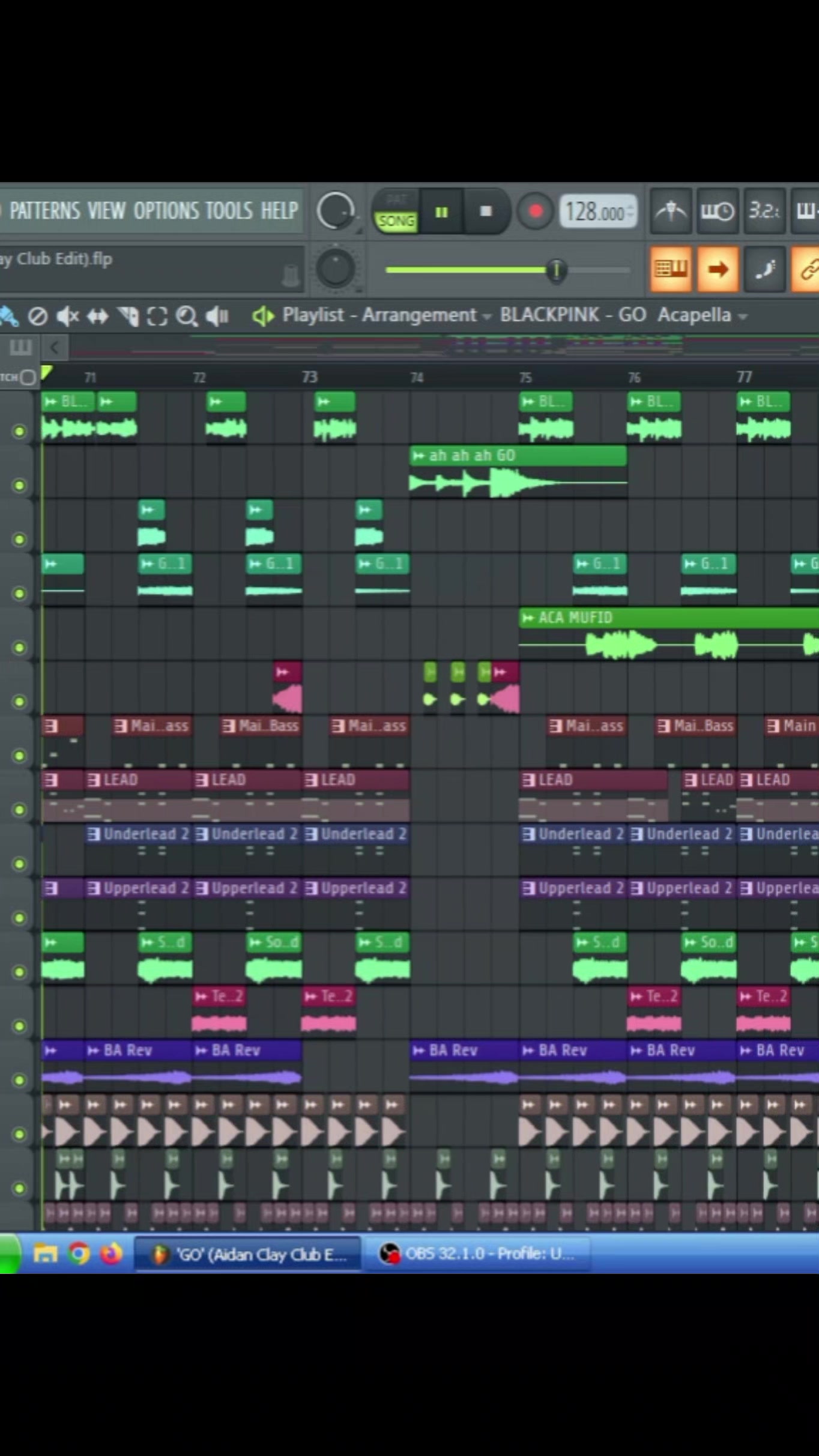819x1456 pixels.
Task: Select the Zoom magnifier tool
Action: click(x=187, y=316)
